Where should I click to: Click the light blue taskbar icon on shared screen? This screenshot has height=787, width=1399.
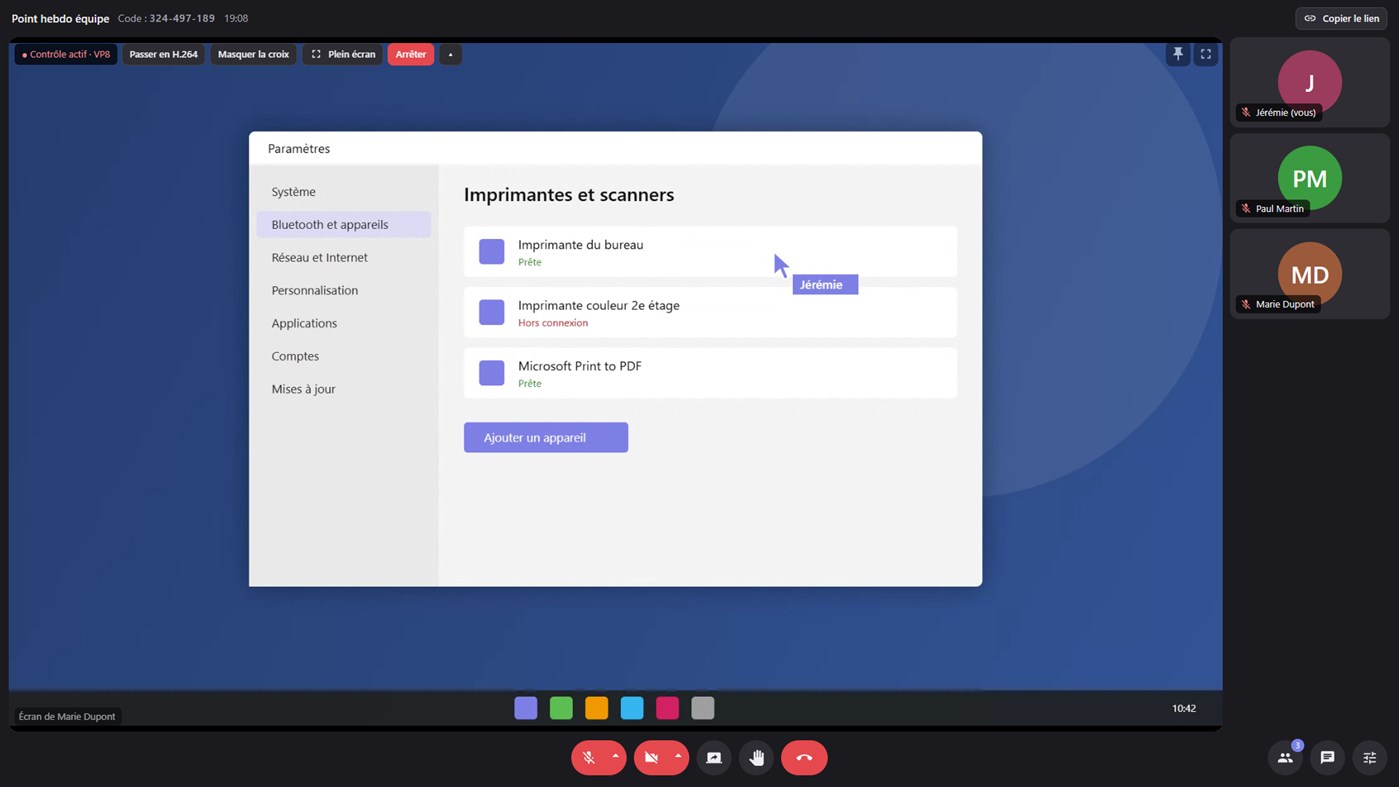[632, 708]
